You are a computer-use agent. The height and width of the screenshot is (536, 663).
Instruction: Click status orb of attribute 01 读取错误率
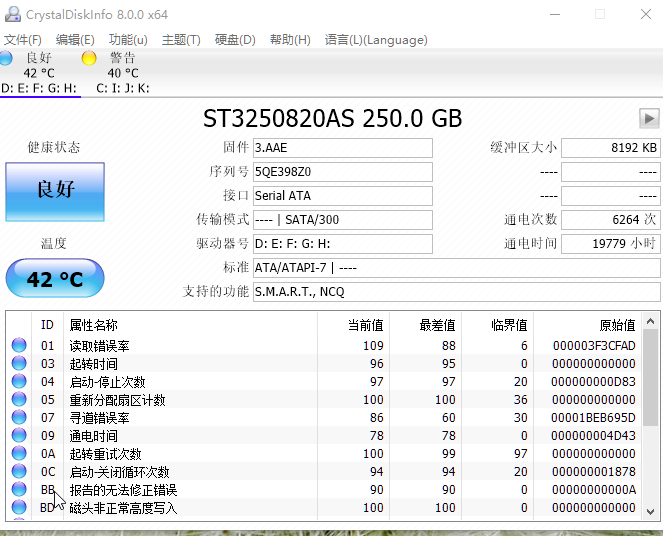point(19,345)
